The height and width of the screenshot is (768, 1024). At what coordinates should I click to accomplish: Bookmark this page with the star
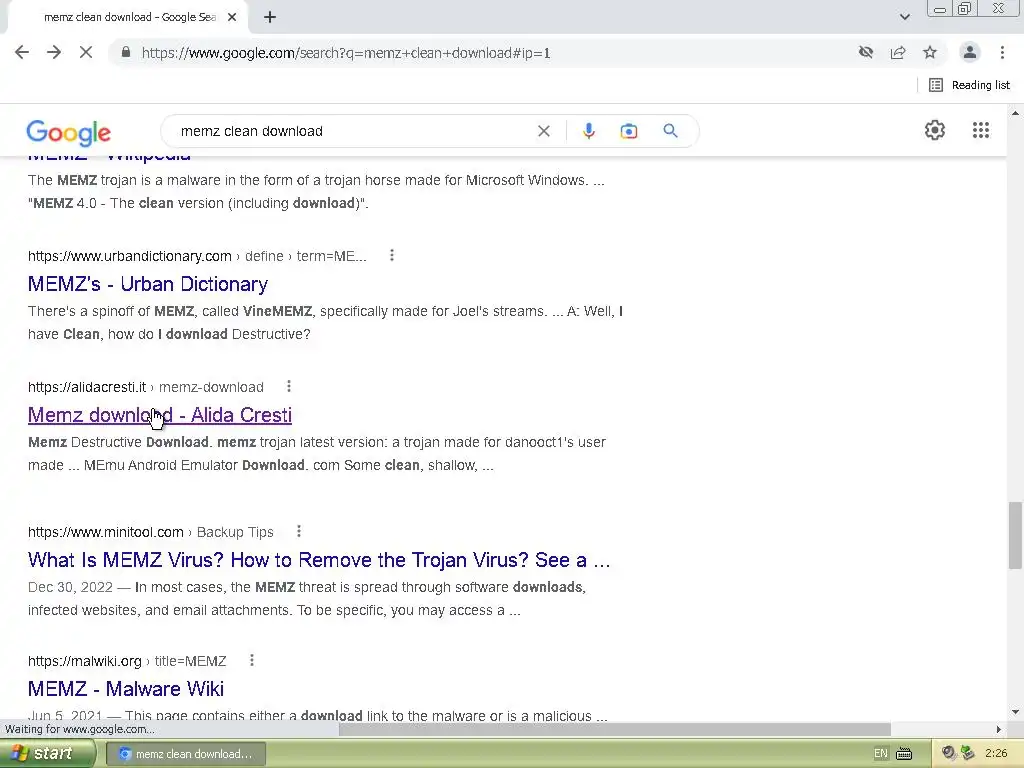coord(930,52)
